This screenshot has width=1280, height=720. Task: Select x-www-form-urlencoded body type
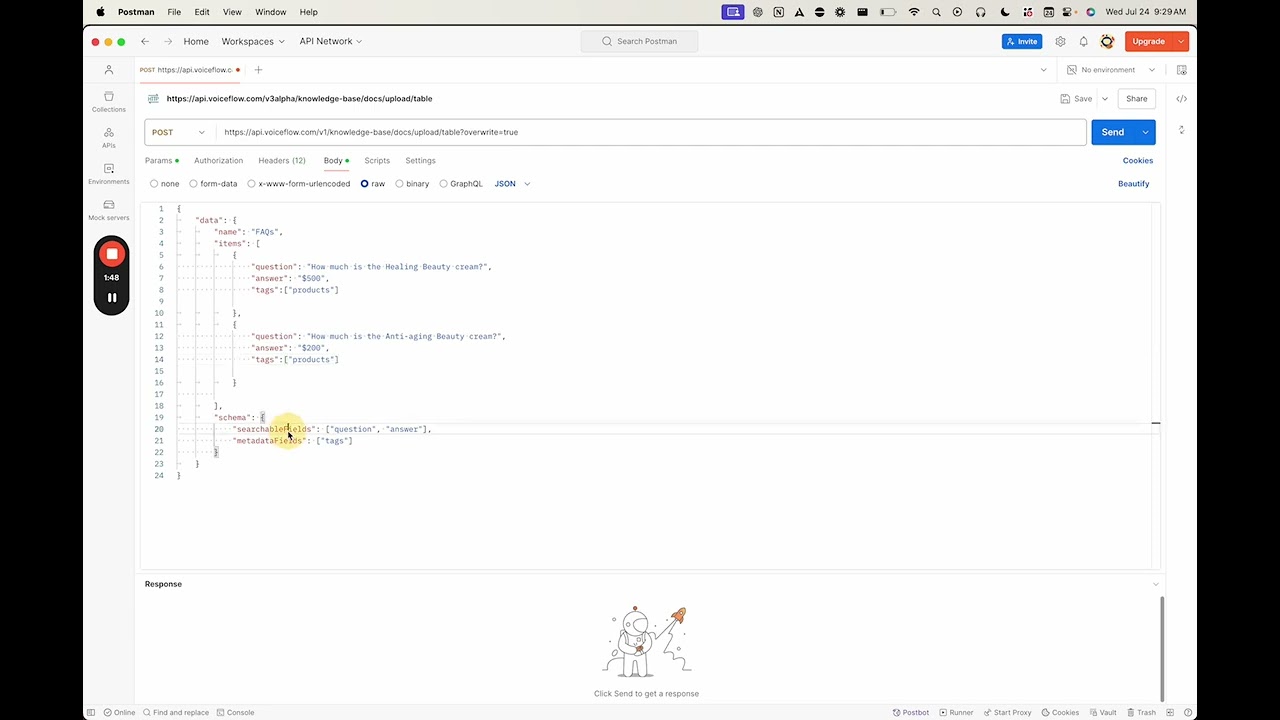pos(298,184)
